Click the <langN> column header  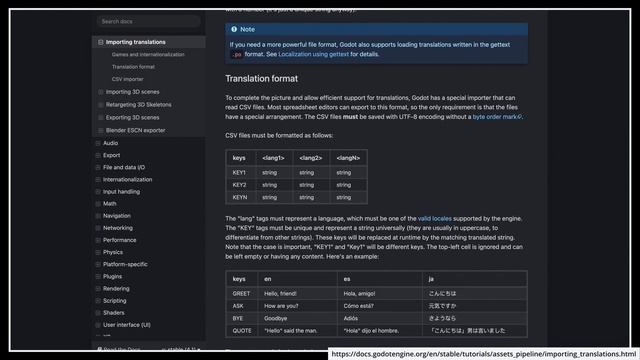(x=348, y=158)
